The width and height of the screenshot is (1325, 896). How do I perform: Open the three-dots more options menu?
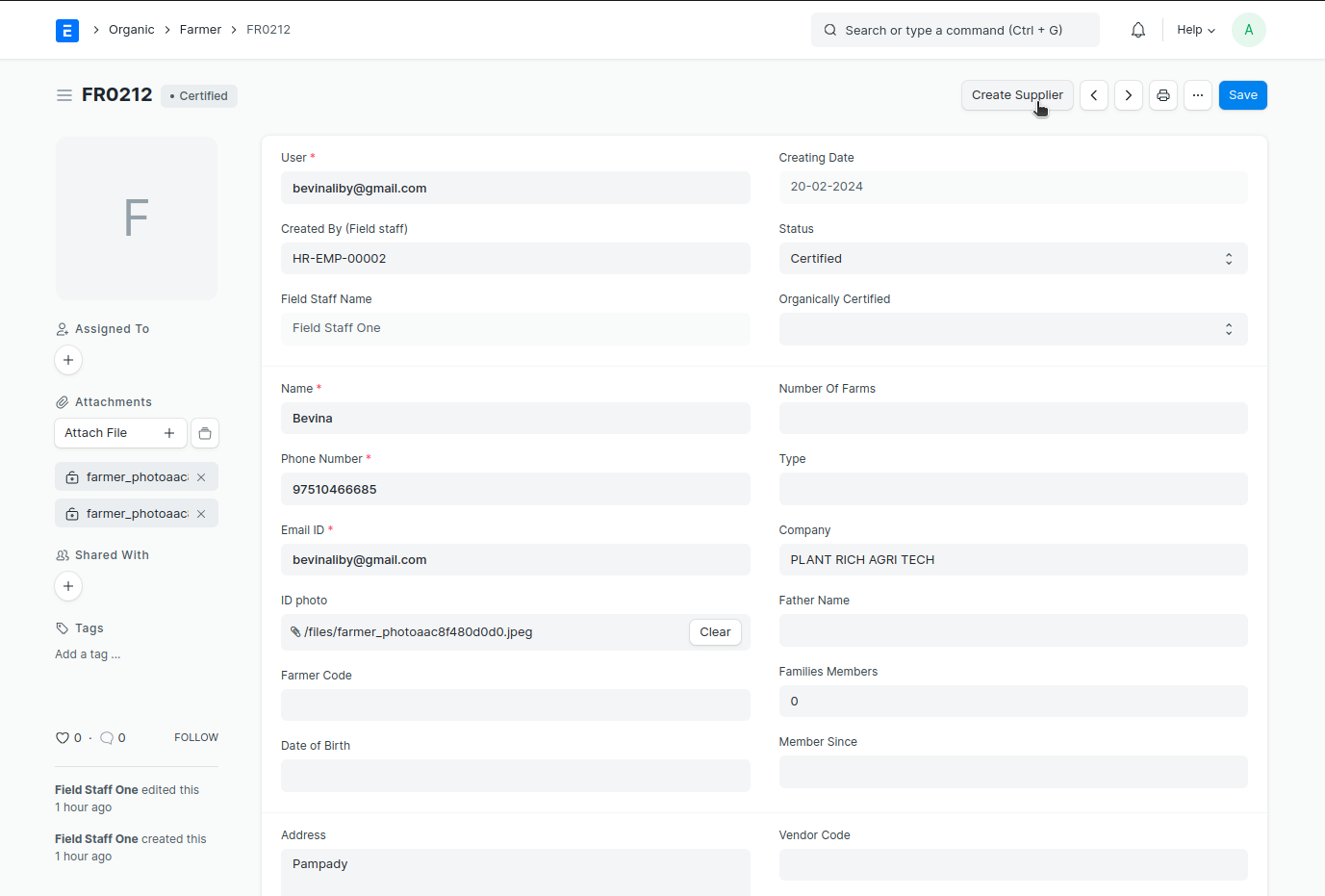[1198, 95]
